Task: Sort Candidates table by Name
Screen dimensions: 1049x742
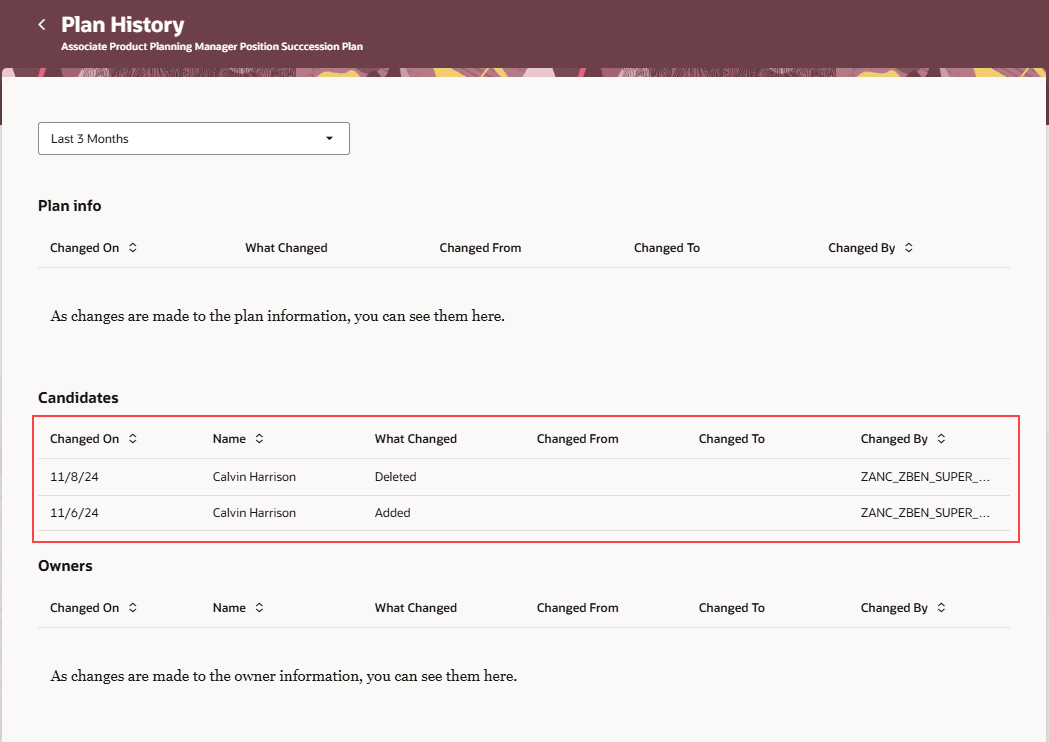Action: (259, 438)
